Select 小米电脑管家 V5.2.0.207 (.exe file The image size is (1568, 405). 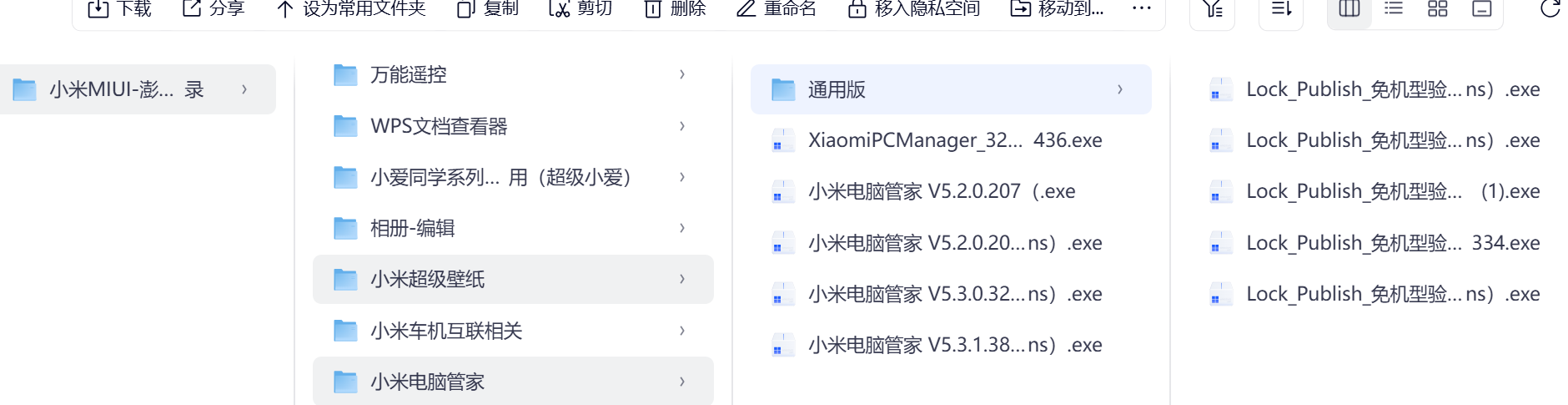pos(951,191)
